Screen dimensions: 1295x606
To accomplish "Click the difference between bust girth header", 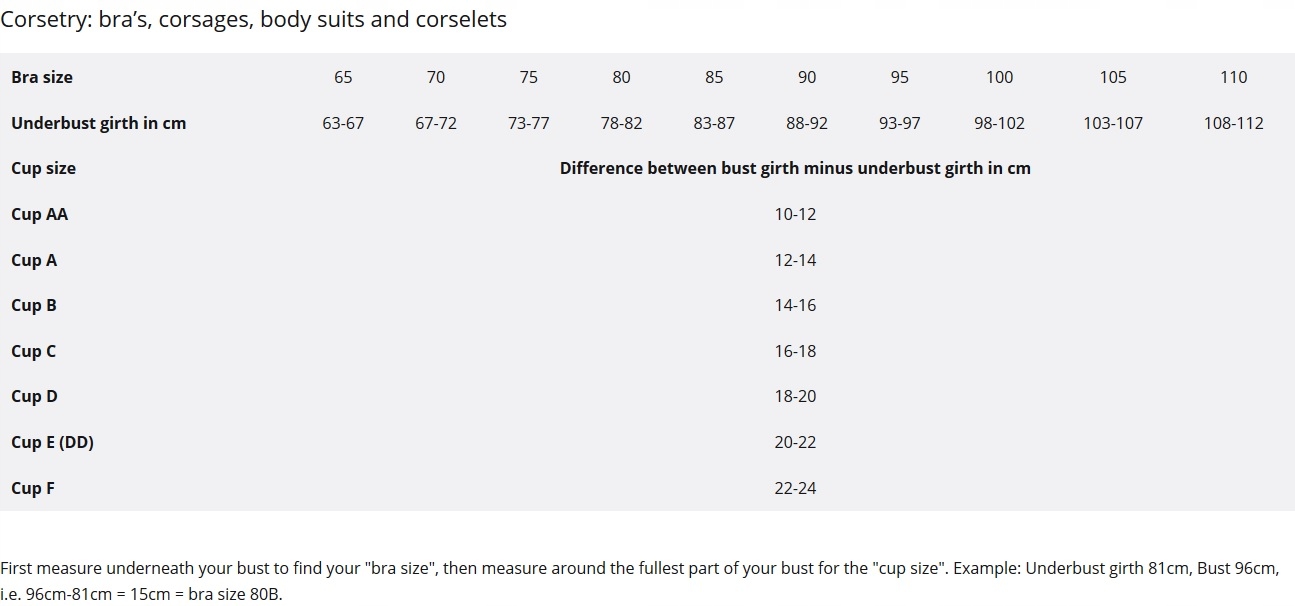I will (795, 168).
